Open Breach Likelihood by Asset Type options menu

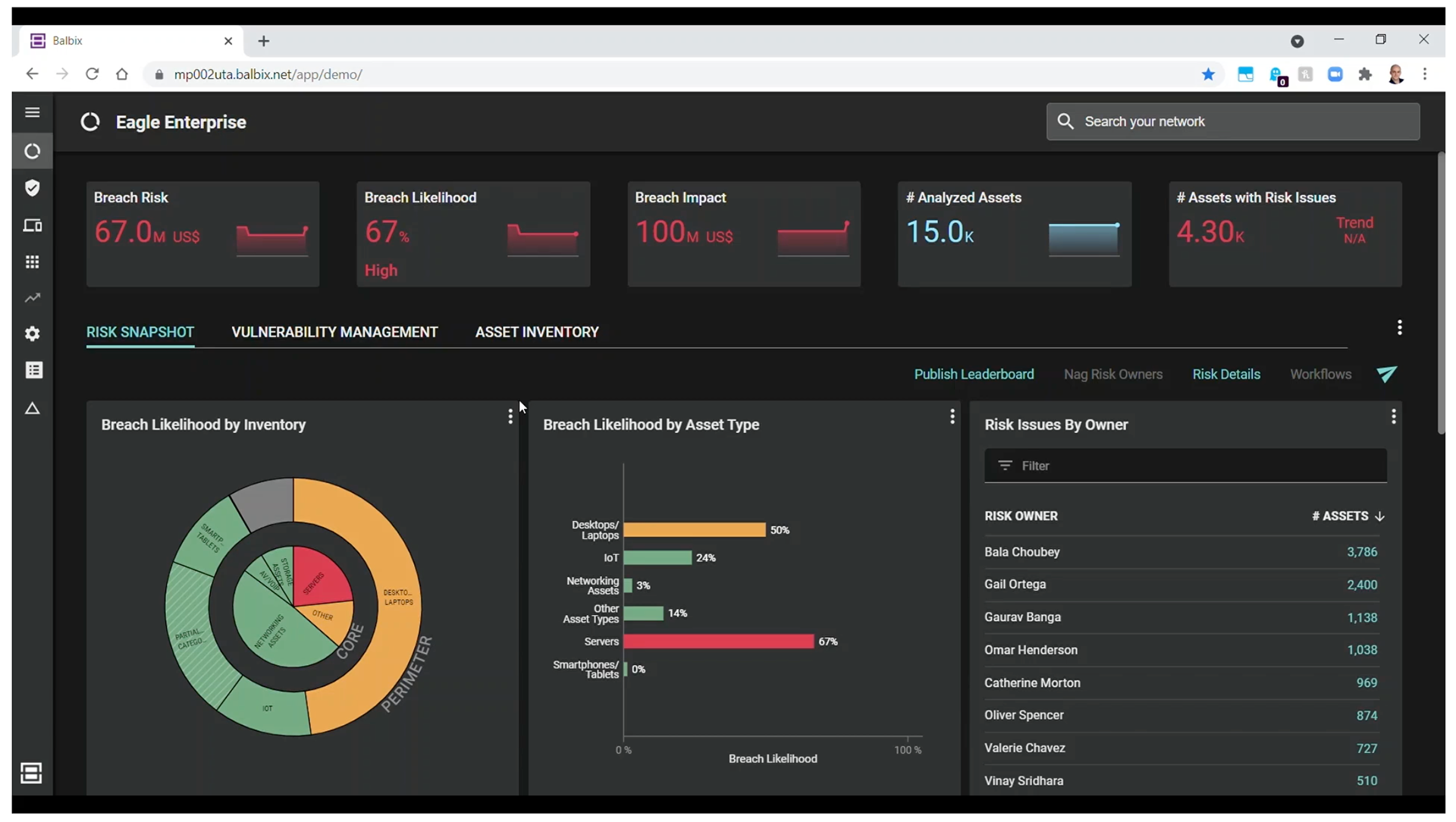[952, 416]
